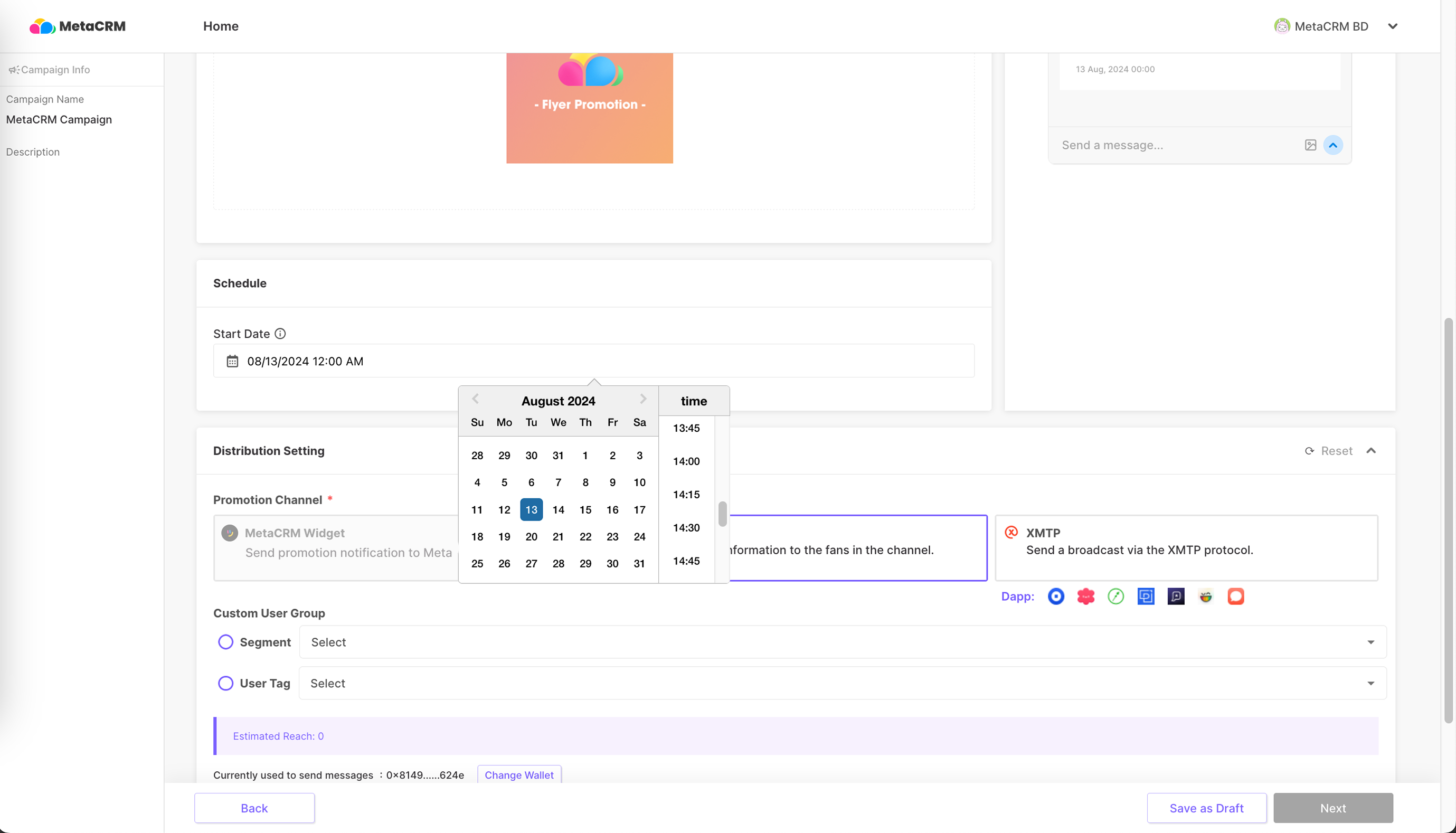Open the User Tag Select dropdown
1456x833 pixels.
pyautogui.click(x=842, y=683)
